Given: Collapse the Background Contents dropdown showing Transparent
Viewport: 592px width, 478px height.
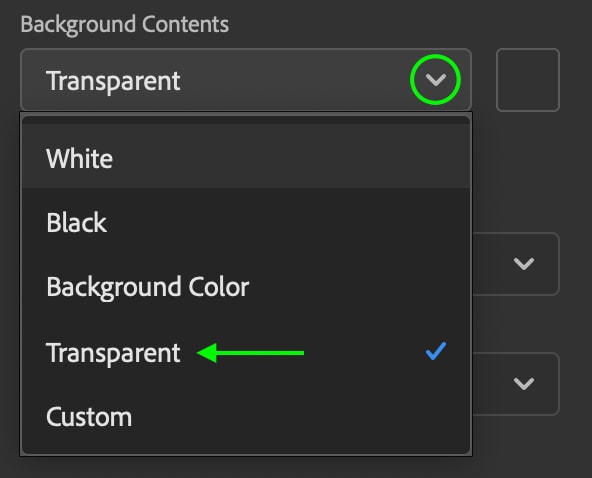Looking at the screenshot, I should [x=246, y=80].
